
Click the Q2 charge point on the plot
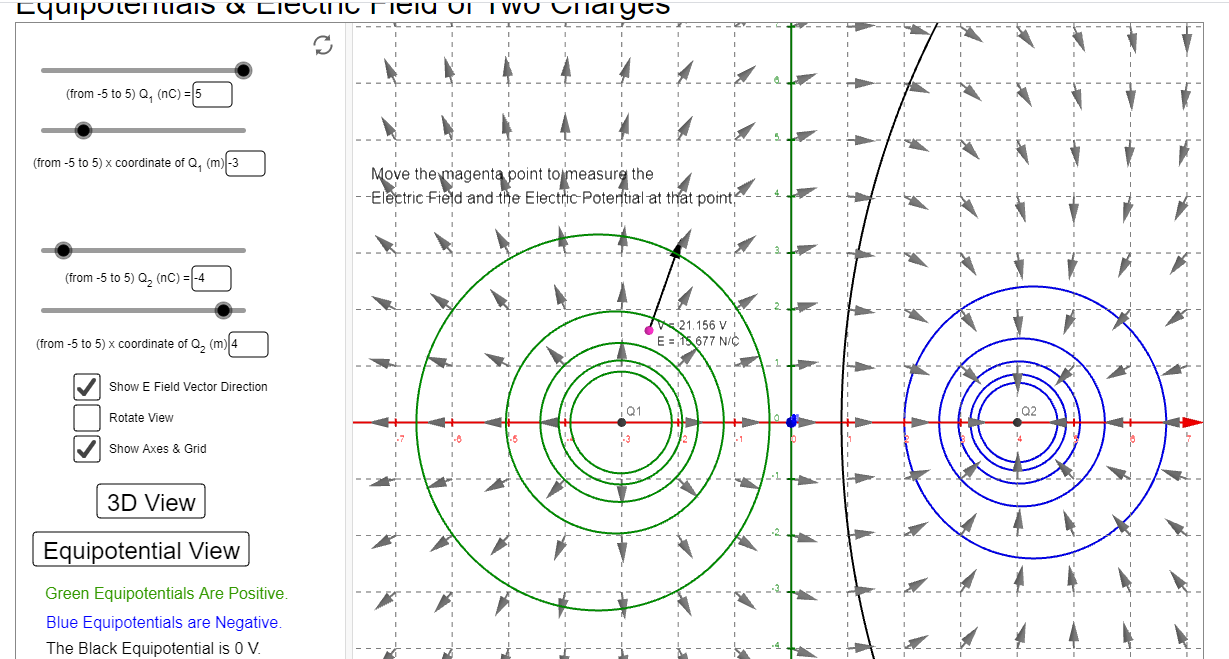pyautogui.click(x=1018, y=422)
